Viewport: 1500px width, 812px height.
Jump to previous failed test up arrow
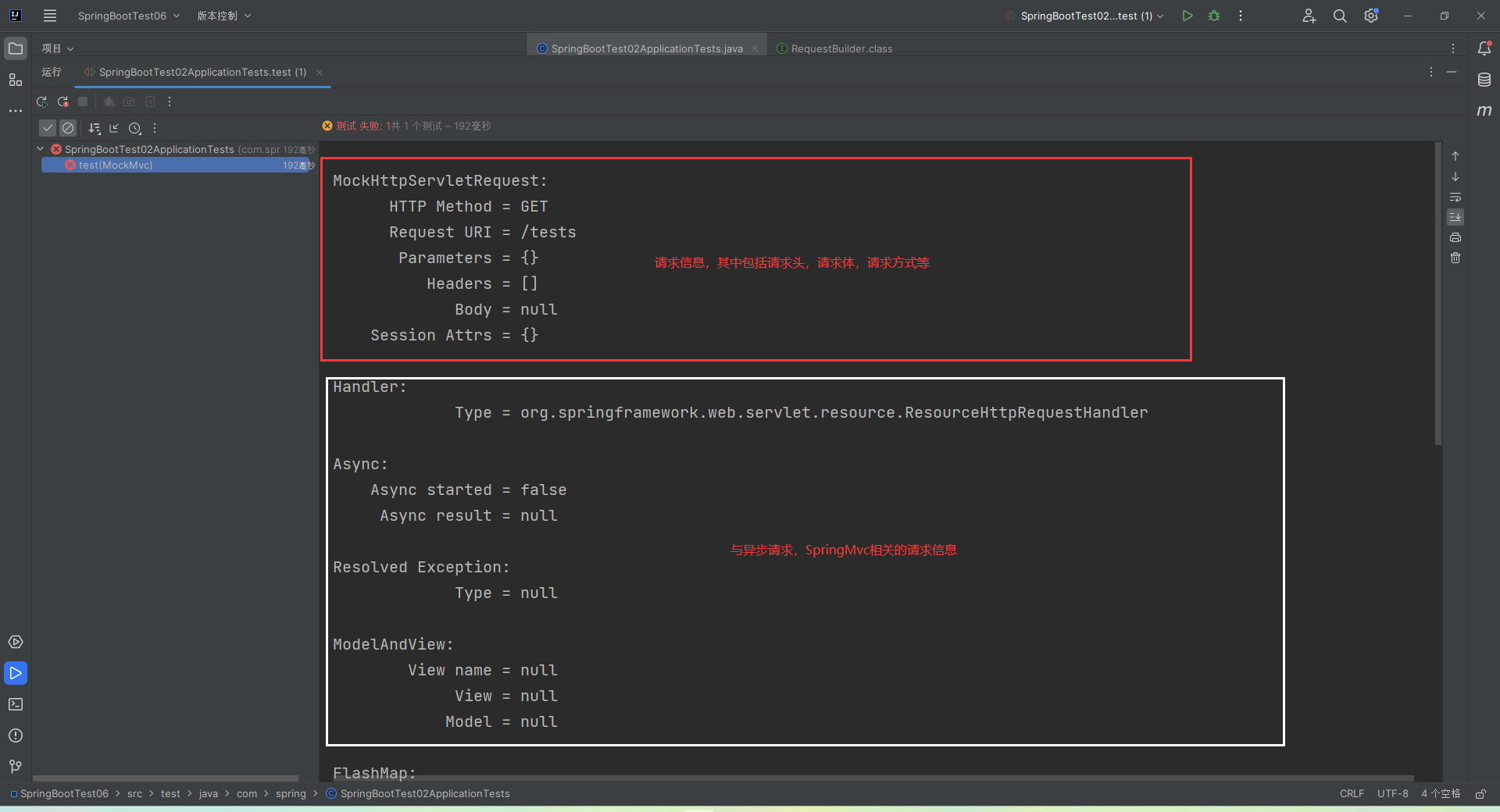click(x=1455, y=156)
